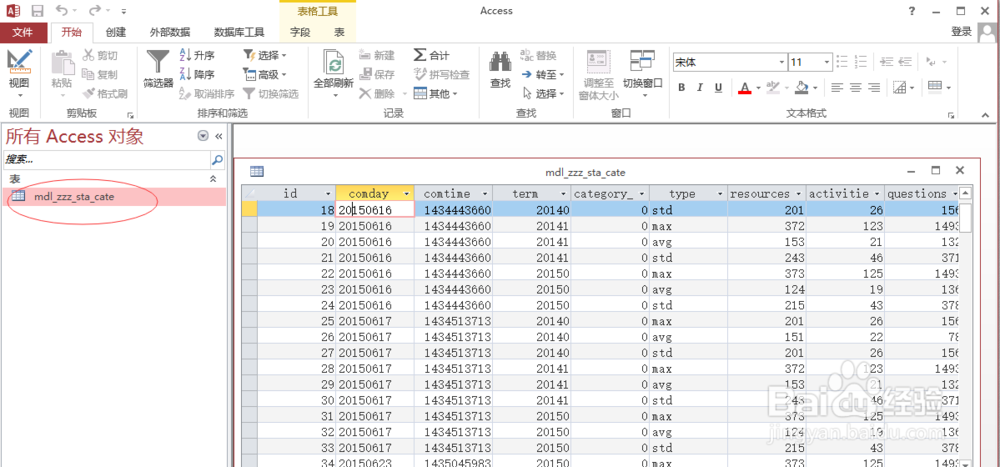Image resolution: width=1000 pixels, height=467 pixels.
Task: Sort ascending with 升序
Action: pos(196,56)
